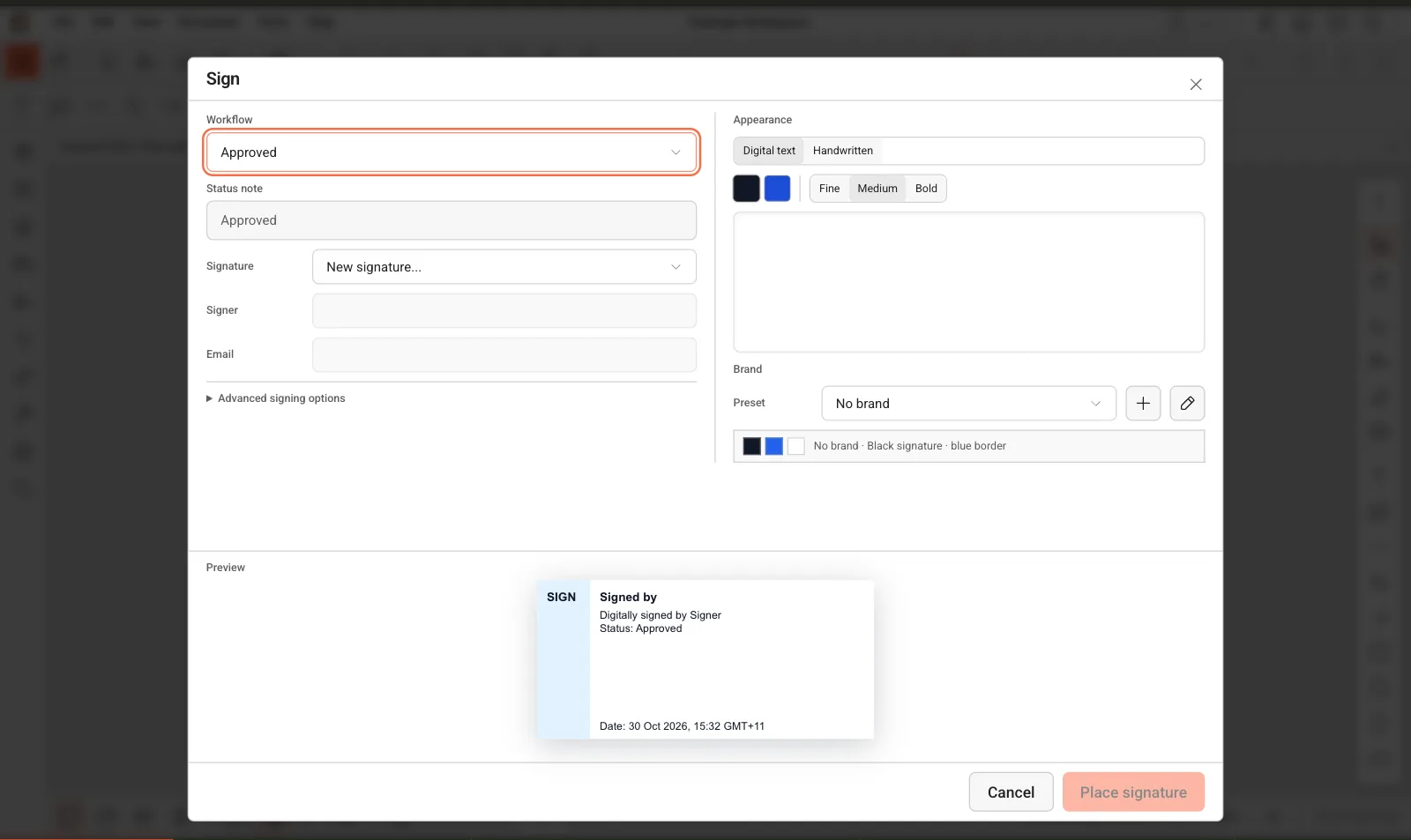Image resolution: width=1411 pixels, height=840 pixels.
Task: Click the 'Status: Approved' preview text
Action: tap(641, 628)
